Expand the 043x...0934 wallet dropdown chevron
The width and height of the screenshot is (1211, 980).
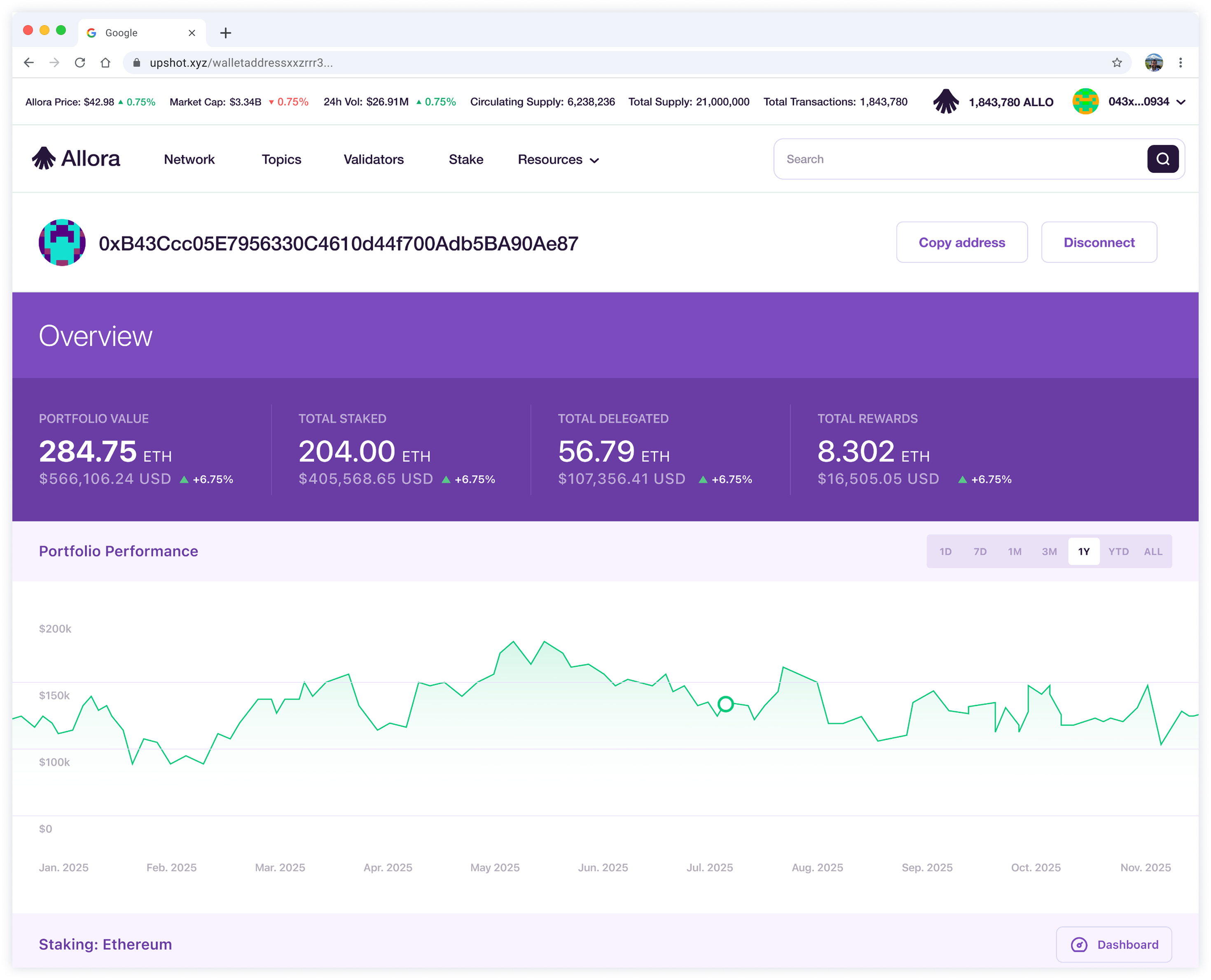coord(1181,102)
